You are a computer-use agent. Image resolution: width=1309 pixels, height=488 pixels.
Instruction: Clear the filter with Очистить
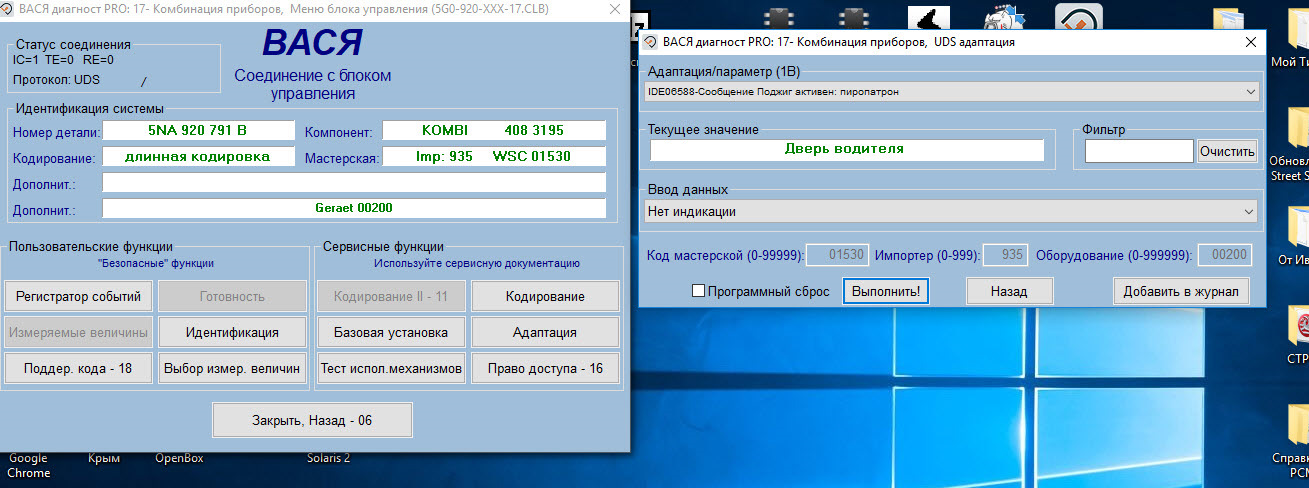[x=1227, y=151]
